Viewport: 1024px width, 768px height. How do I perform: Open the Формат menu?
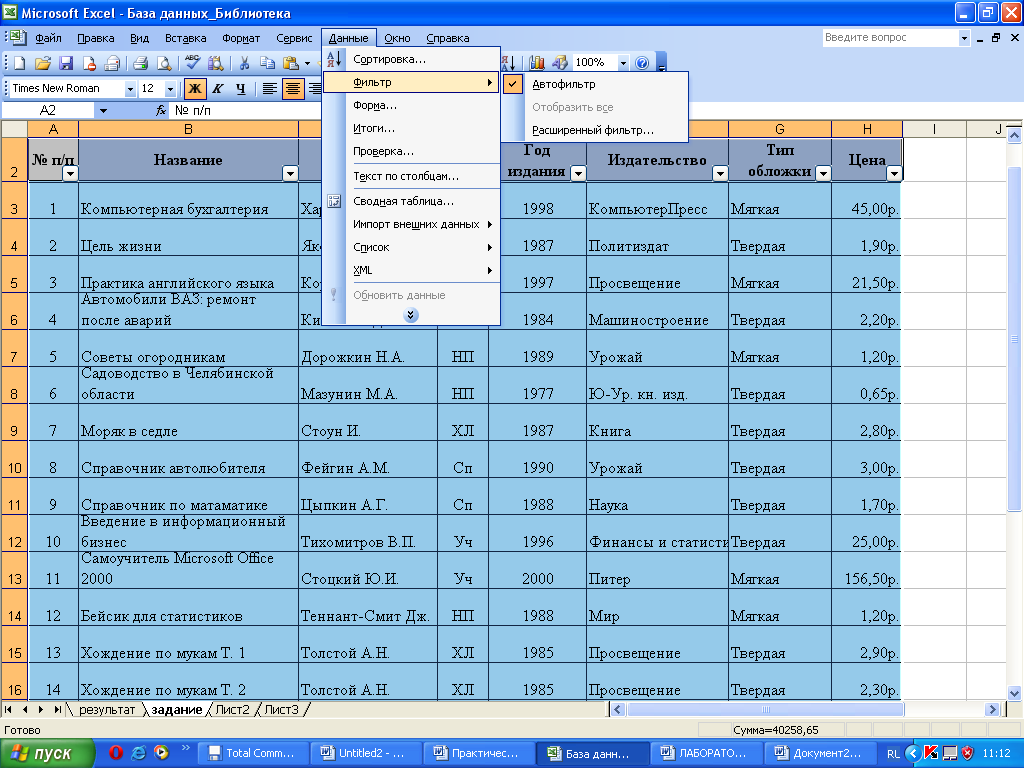pos(241,38)
